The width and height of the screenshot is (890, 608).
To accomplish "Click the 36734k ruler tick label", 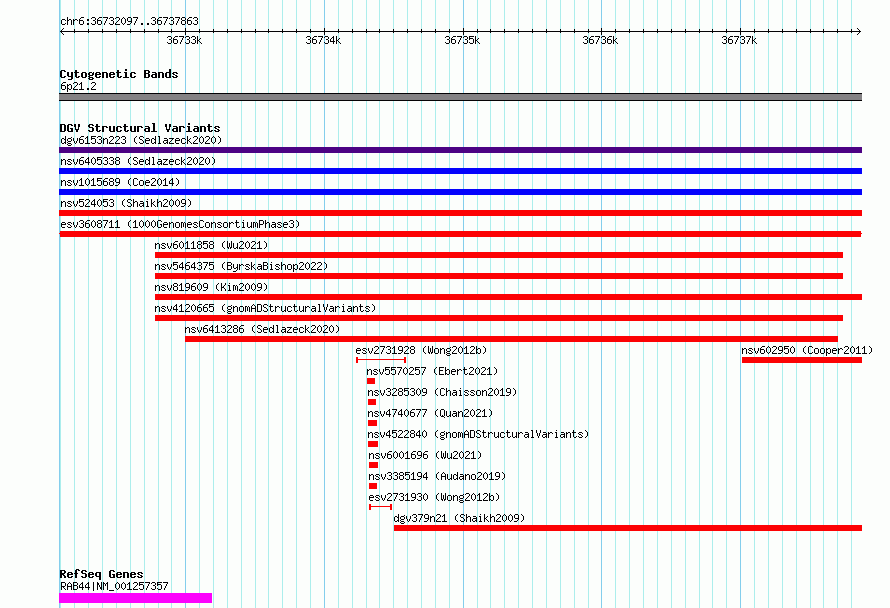I will point(323,40).
